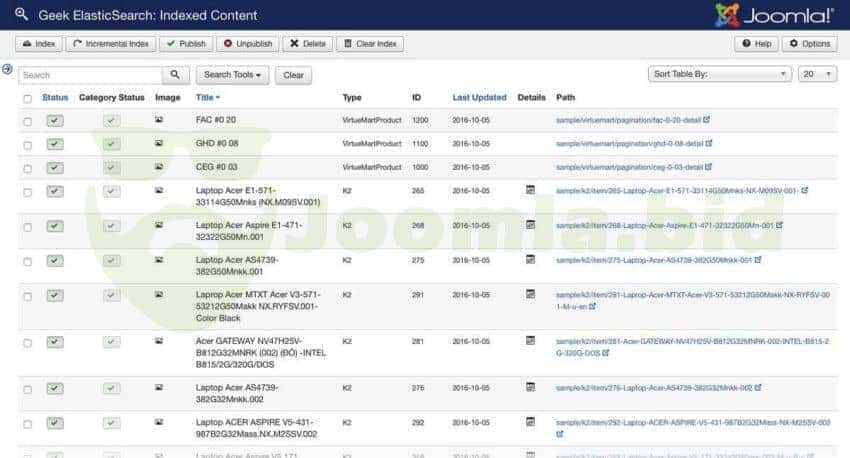The height and width of the screenshot is (458, 850).
Task: Open details icon for Acer GATEWAY NV47H25V
Action: pos(531,340)
